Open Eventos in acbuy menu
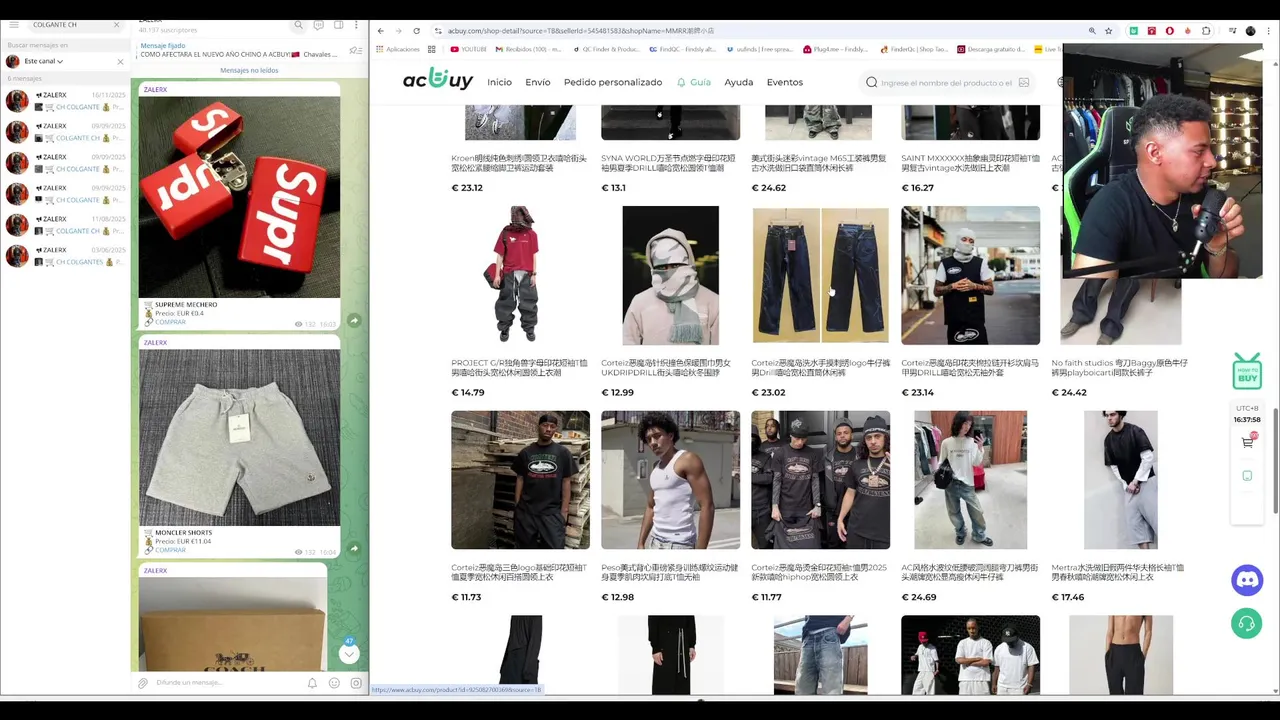The image size is (1280, 720). (x=785, y=82)
